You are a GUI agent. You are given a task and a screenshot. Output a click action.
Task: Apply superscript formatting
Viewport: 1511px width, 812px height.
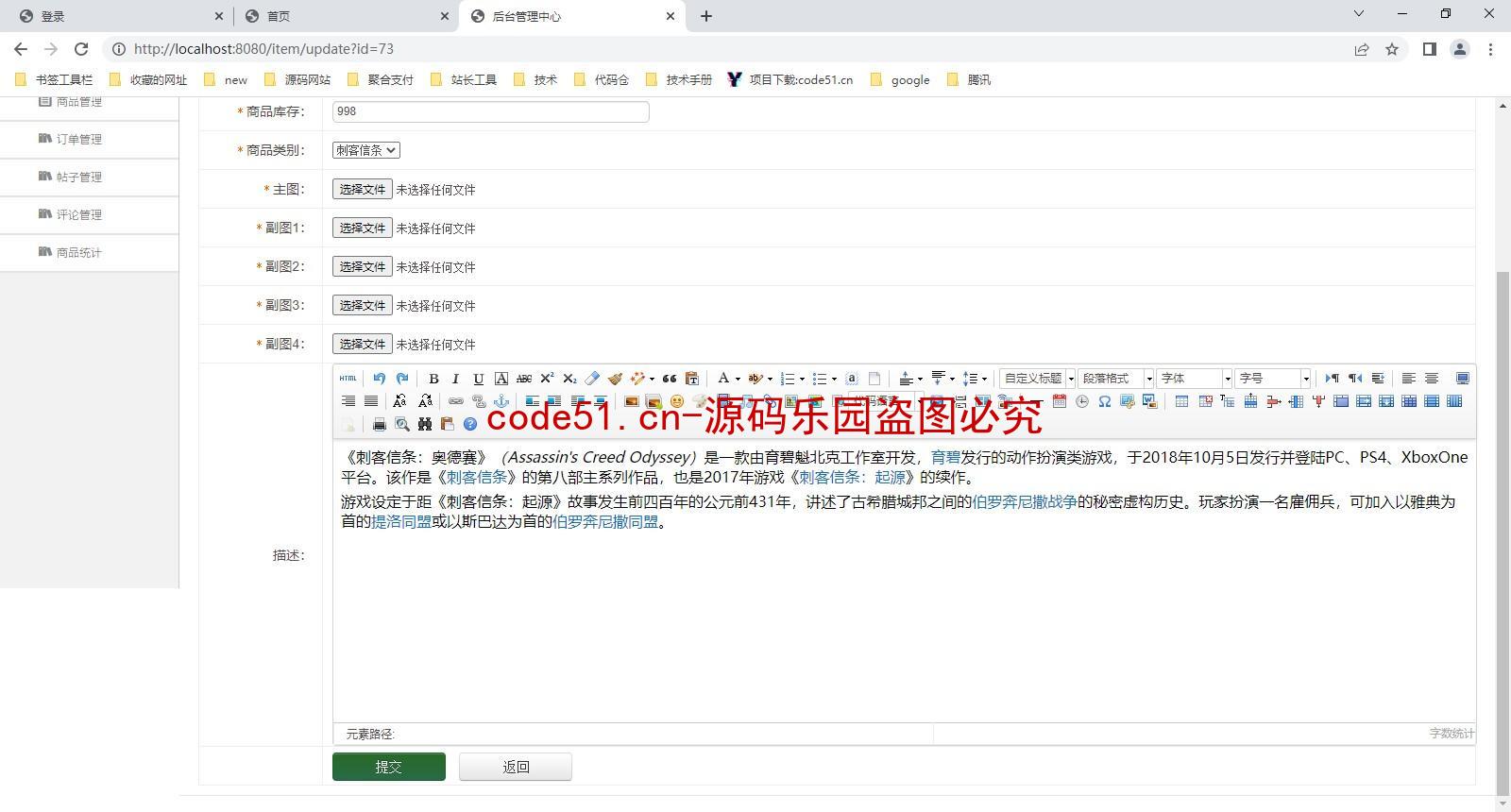click(547, 379)
